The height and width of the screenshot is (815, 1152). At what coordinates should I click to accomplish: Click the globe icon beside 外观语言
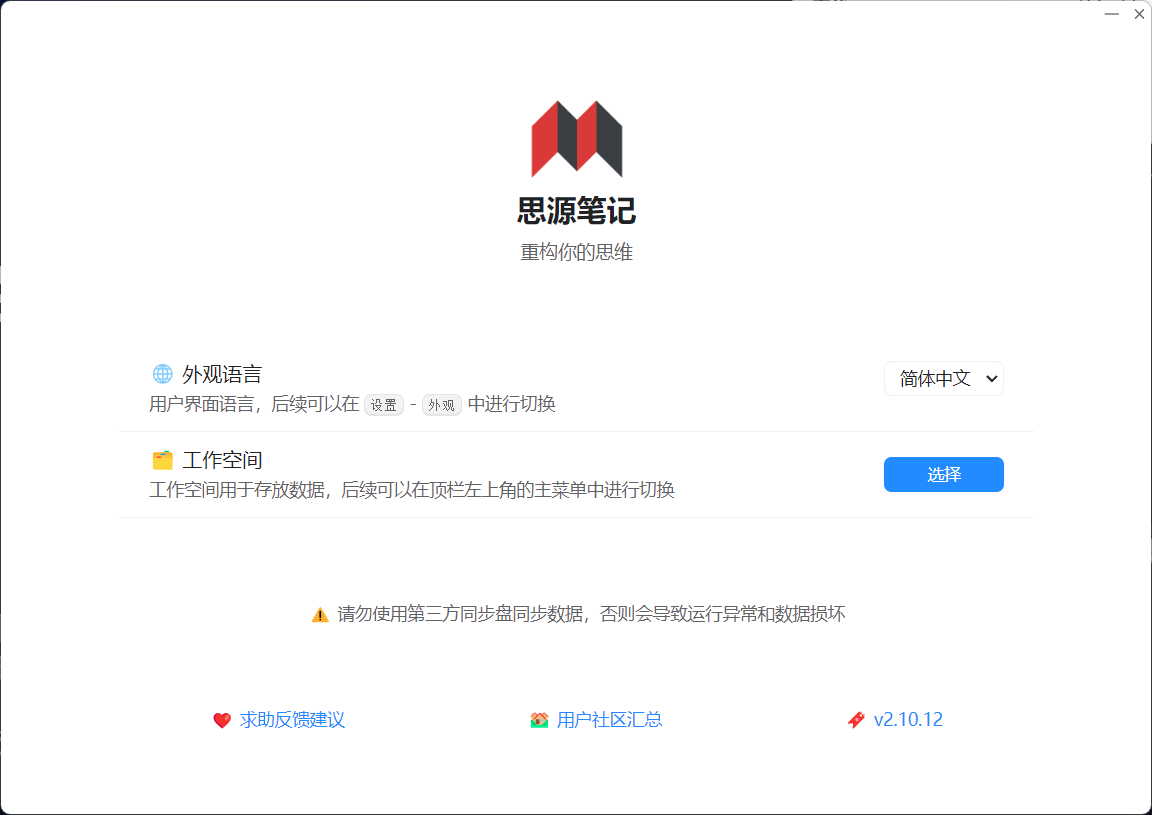coord(162,374)
